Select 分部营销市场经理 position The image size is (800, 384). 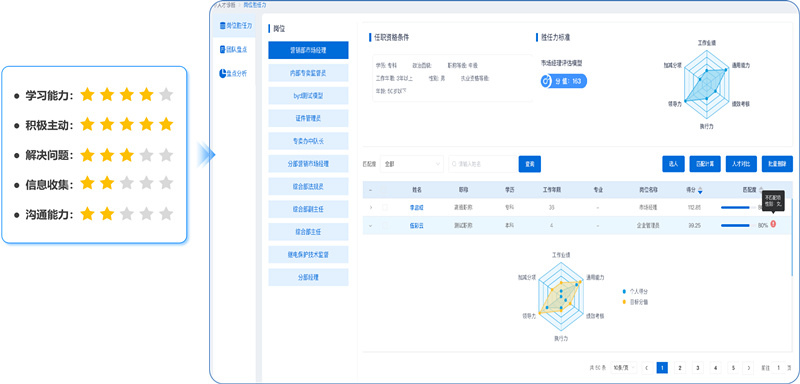[308, 164]
